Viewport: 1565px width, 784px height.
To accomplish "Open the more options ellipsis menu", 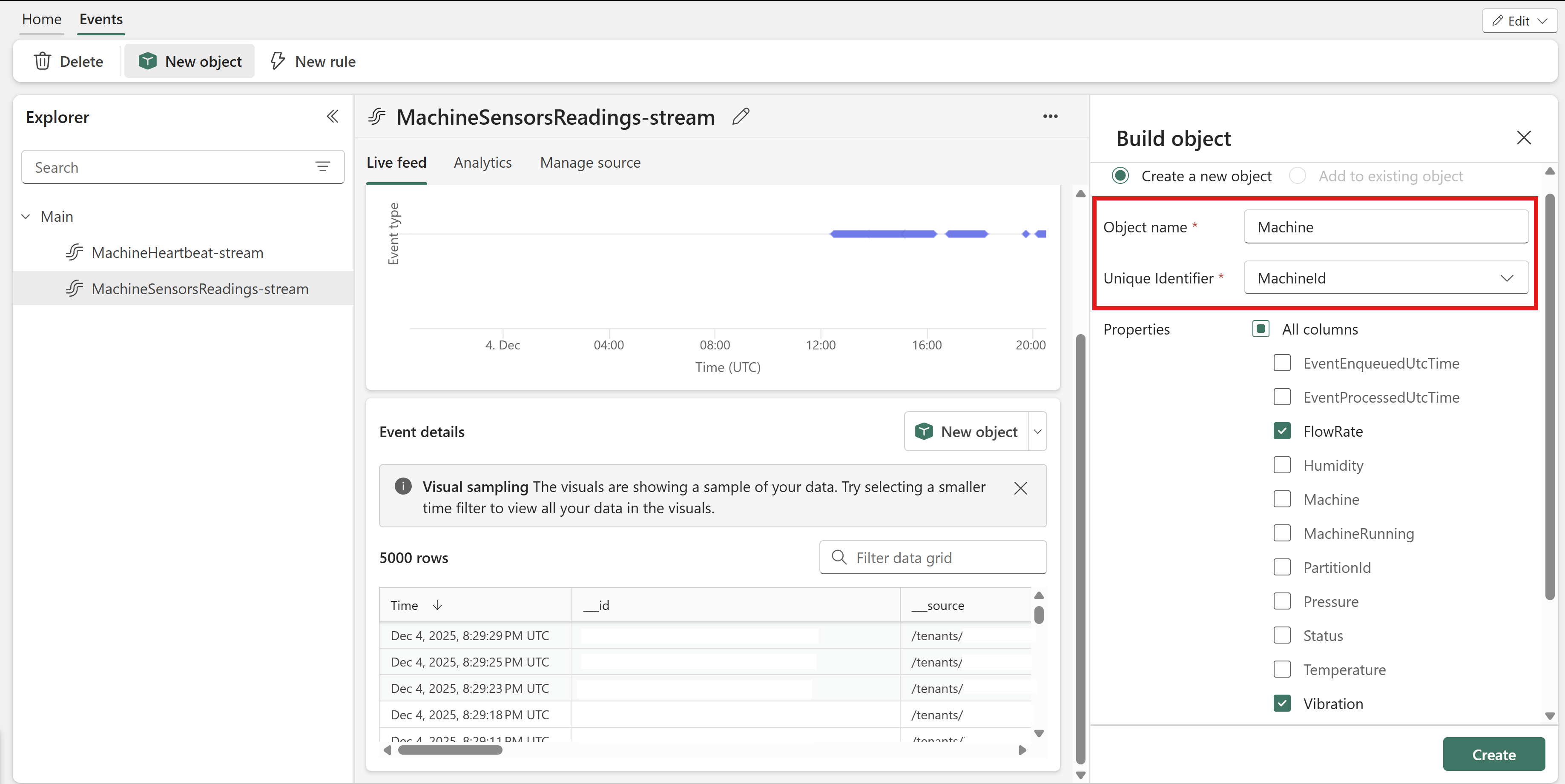I will tap(1051, 117).
